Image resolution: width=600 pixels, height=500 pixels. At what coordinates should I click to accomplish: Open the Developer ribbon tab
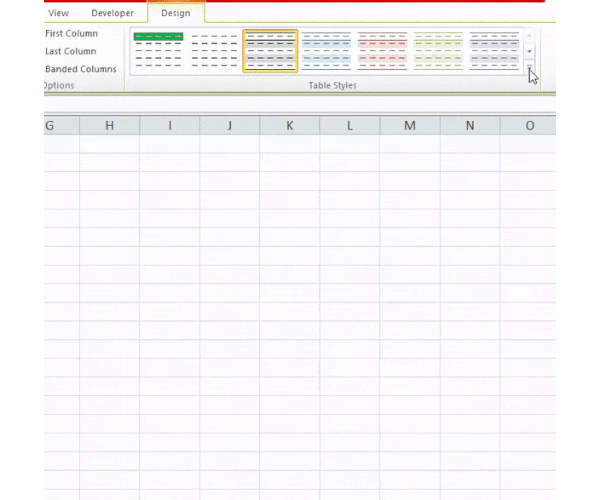pos(112,13)
